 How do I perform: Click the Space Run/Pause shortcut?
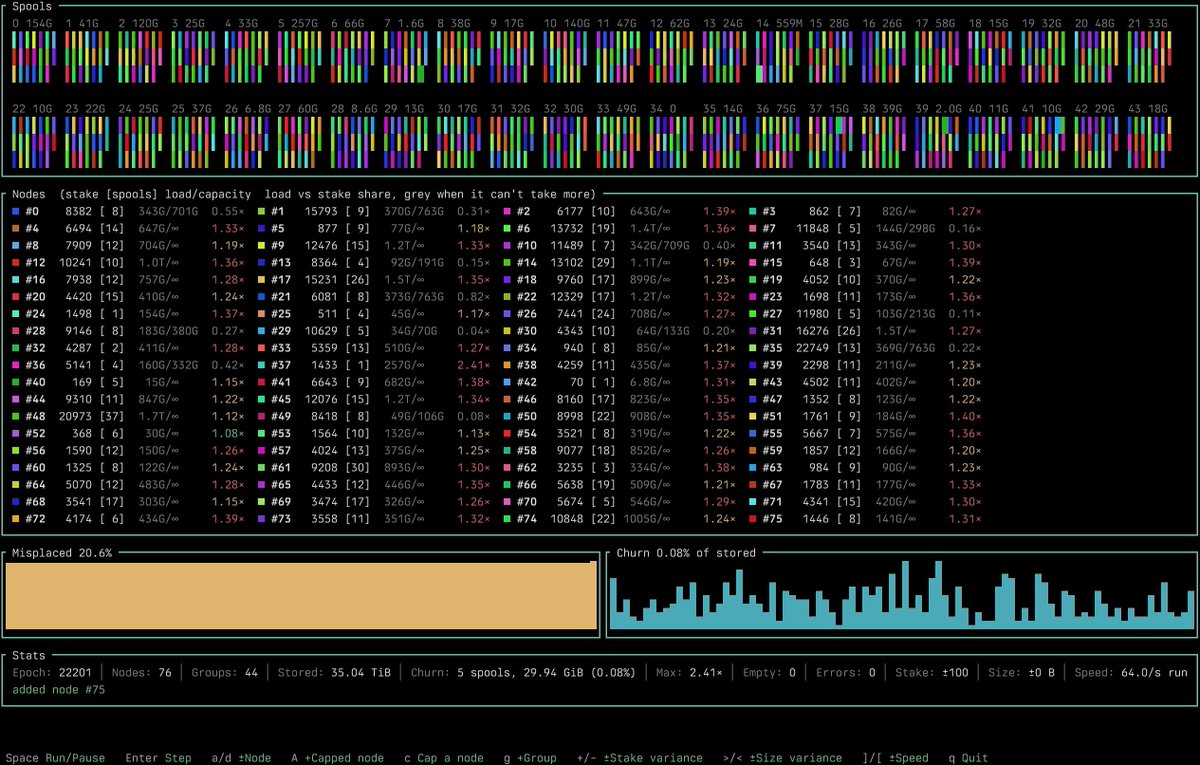(55, 758)
